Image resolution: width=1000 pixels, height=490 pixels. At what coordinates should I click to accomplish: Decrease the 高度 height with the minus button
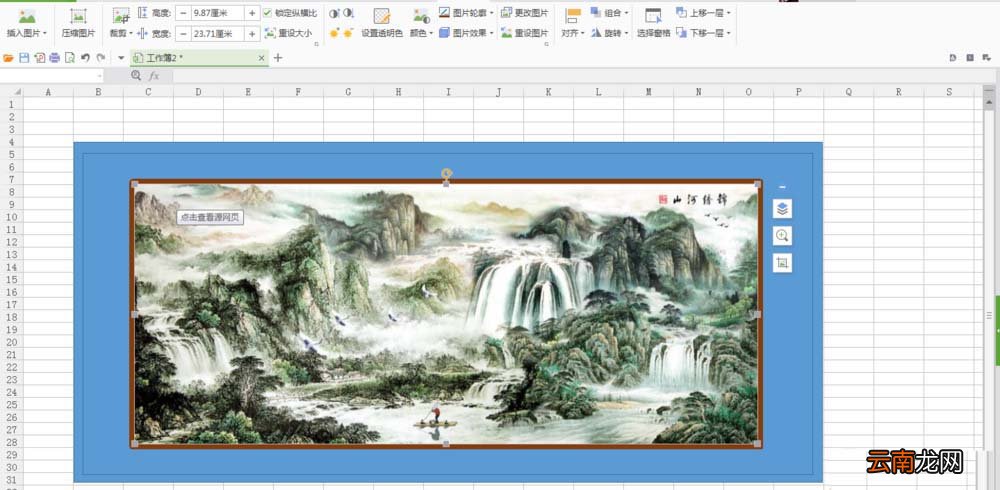182,13
